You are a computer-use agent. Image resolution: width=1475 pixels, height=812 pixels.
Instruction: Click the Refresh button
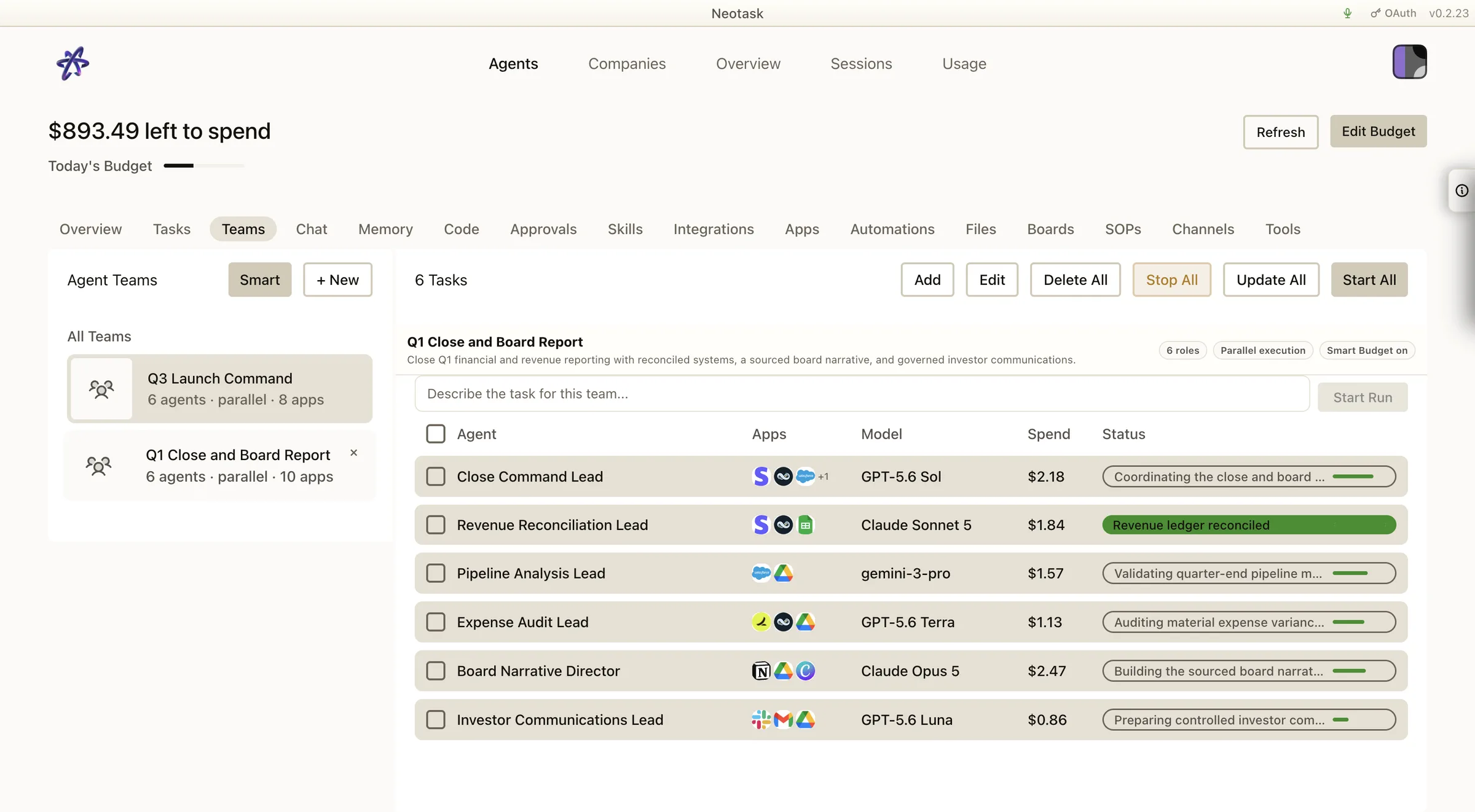point(1281,131)
